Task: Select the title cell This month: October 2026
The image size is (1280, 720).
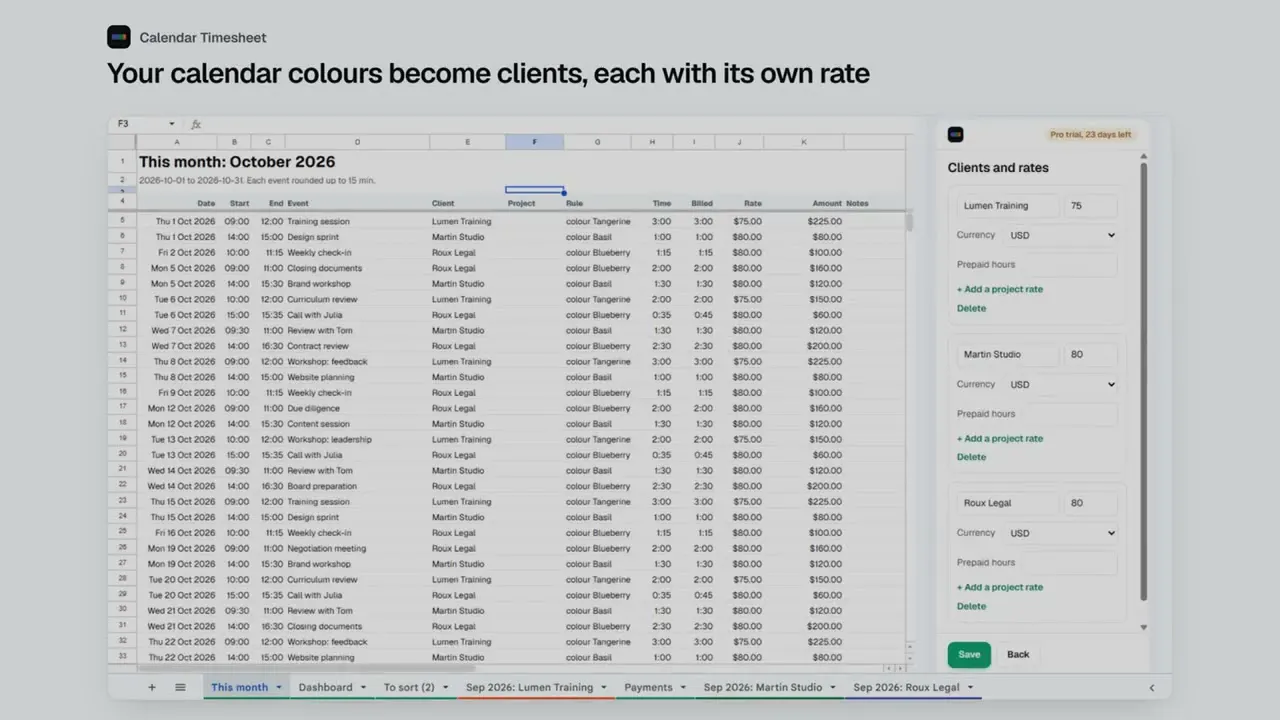Action: pyautogui.click(x=237, y=162)
